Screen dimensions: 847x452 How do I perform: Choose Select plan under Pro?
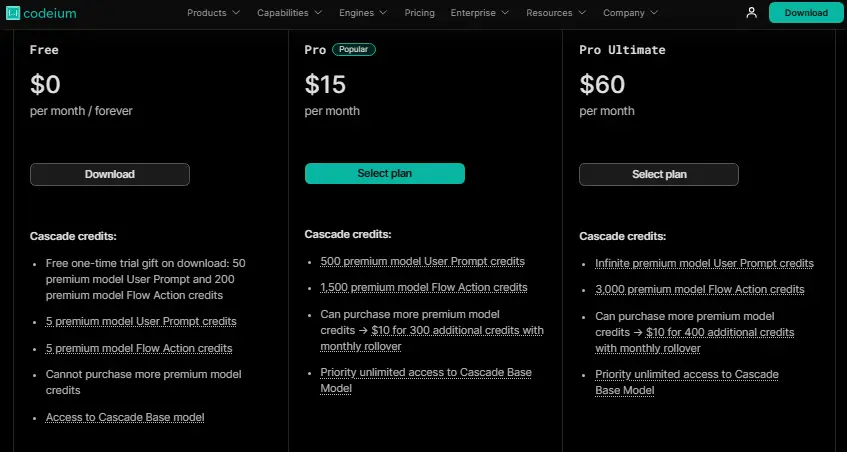pyautogui.click(x=384, y=174)
